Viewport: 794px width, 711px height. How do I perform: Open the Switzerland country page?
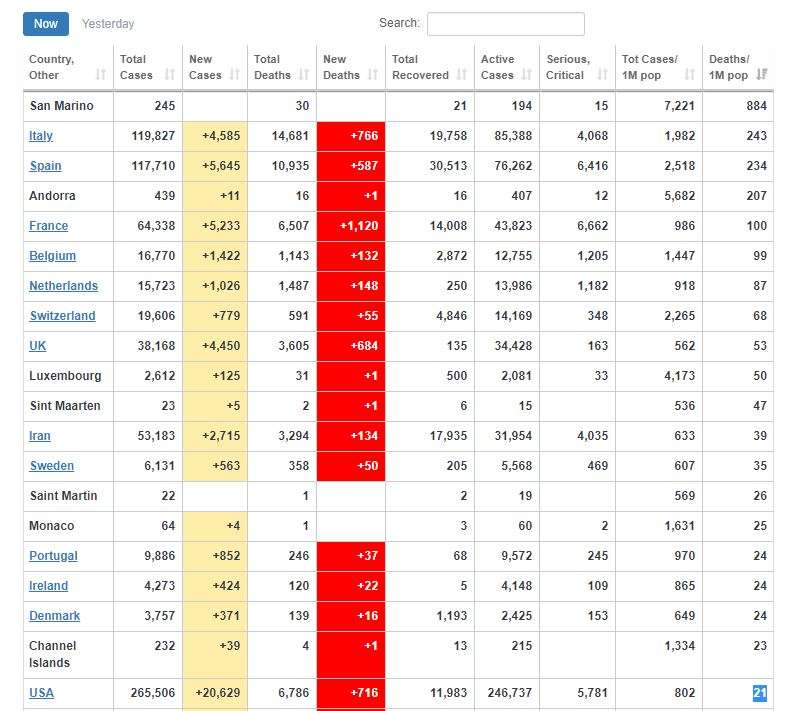[62, 316]
